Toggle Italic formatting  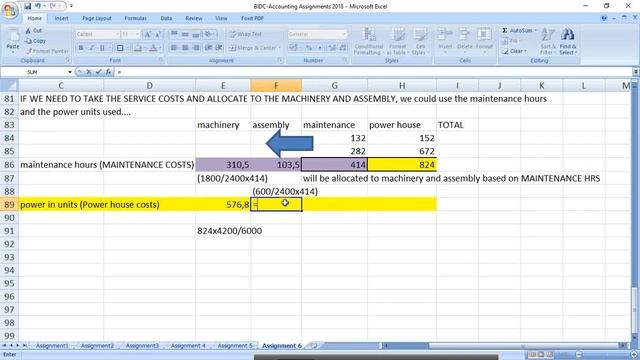tap(91, 48)
